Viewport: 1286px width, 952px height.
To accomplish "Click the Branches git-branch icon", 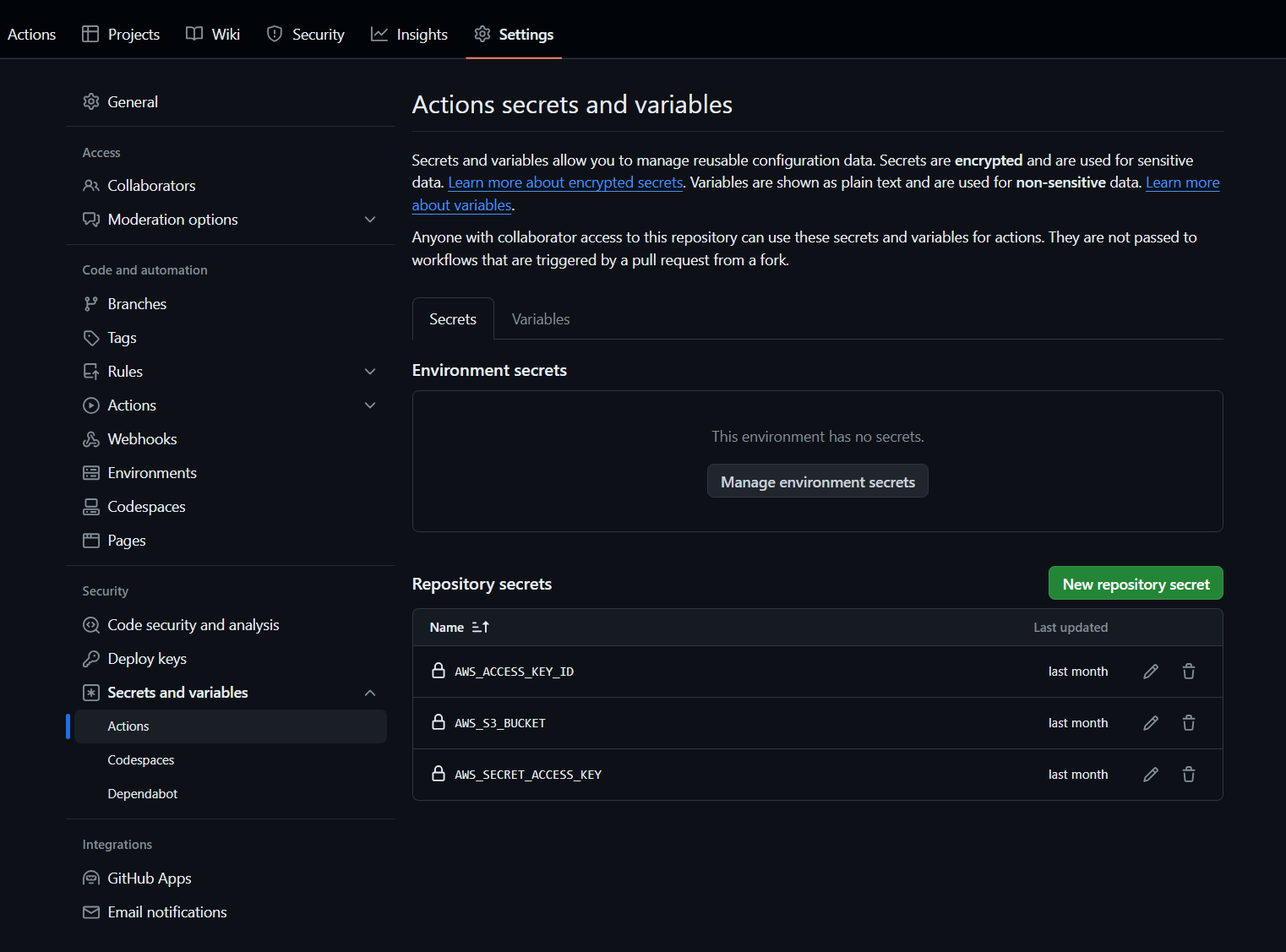I will 91,304.
